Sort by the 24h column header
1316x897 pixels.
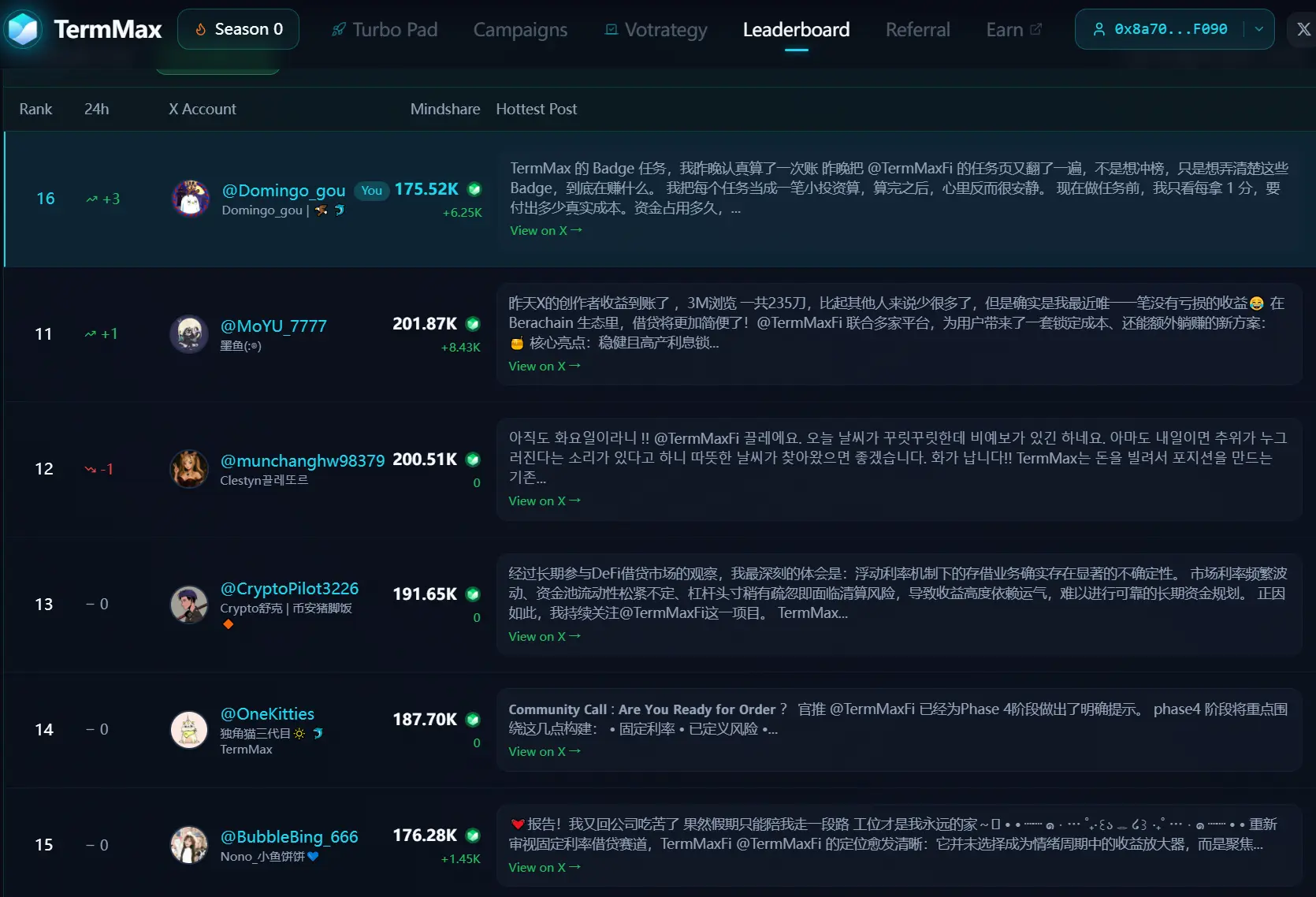pyautogui.click(x=97, y=109)
